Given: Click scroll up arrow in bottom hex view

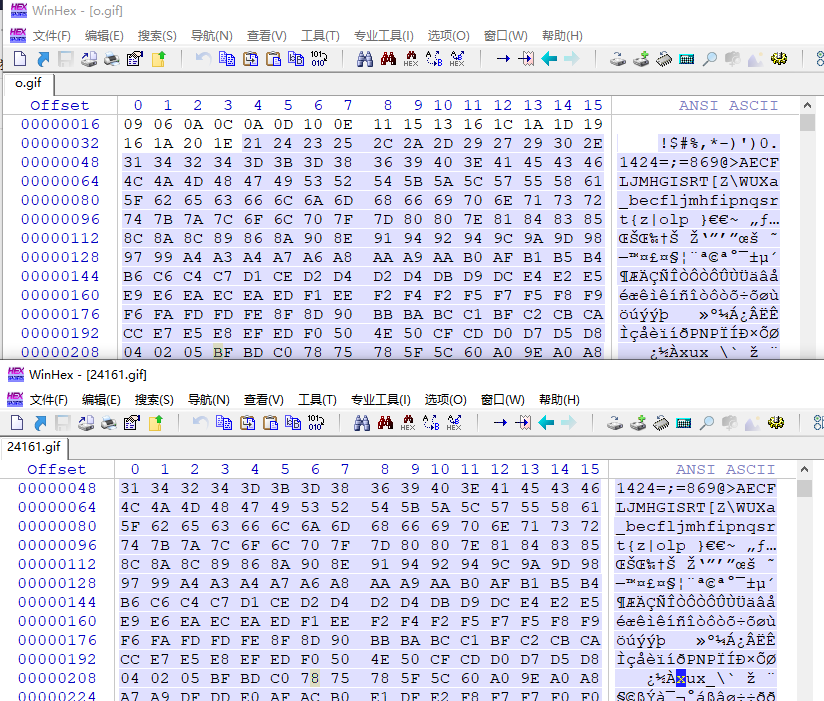Looking at the screenshot, I should (804, 469).
